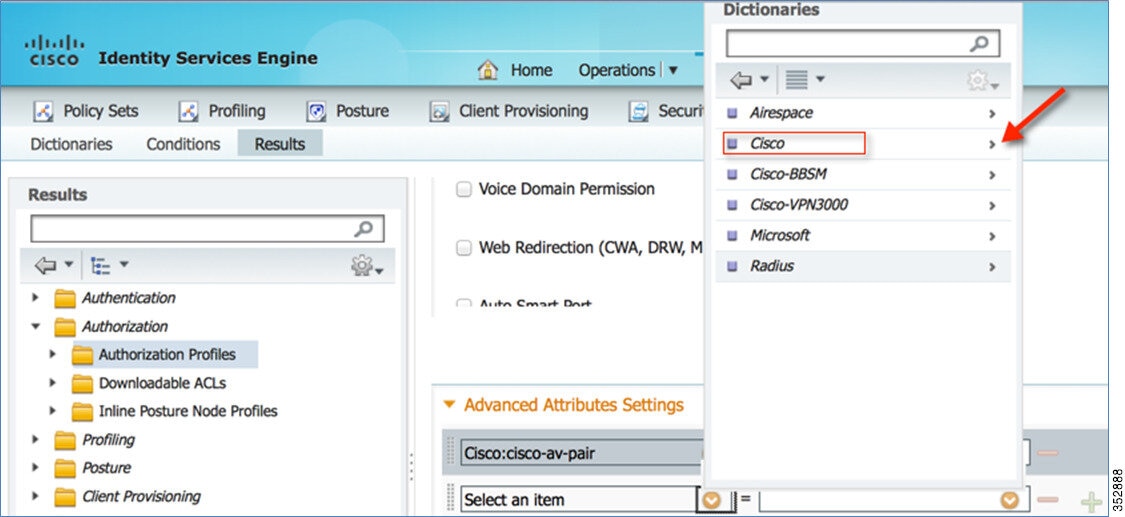Open the attribute value dropdown arrow

tap(1009, 500)
